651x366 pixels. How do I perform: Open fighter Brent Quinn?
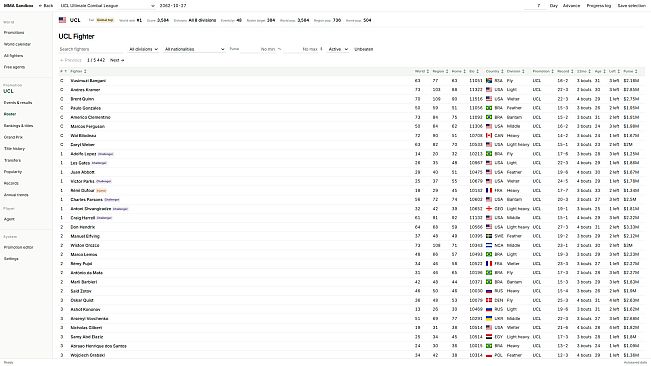[x=82, y=99]
